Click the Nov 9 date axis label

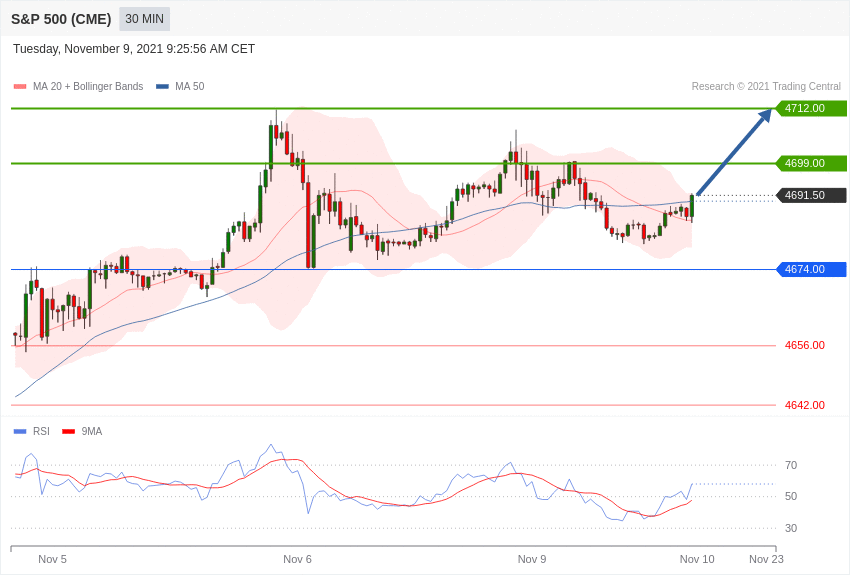tap(532, 559)
